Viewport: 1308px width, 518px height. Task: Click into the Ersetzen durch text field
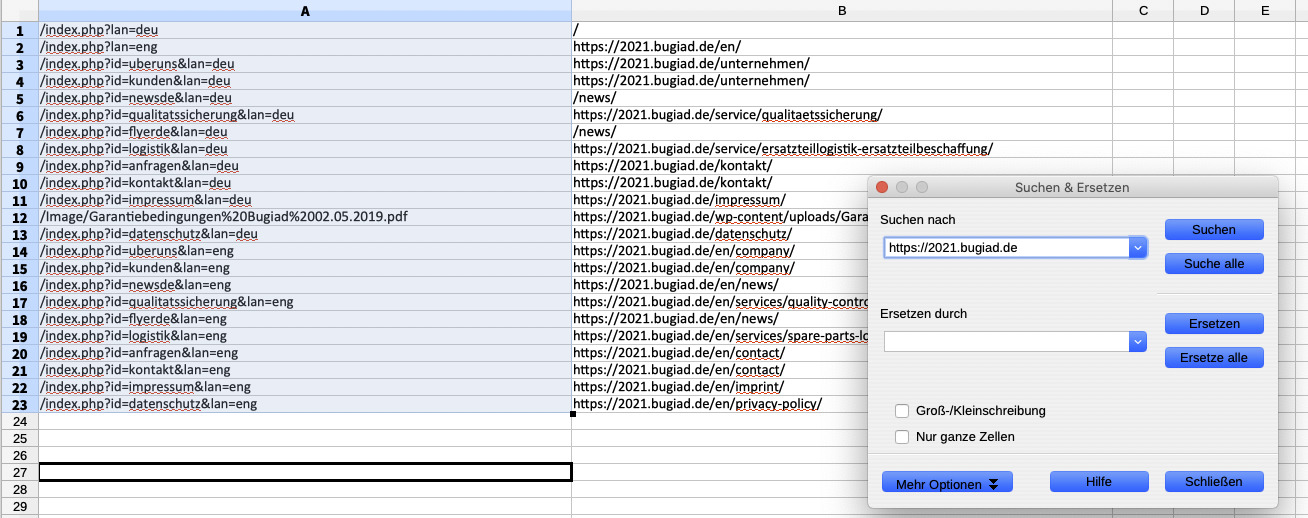click(1005, 342)
